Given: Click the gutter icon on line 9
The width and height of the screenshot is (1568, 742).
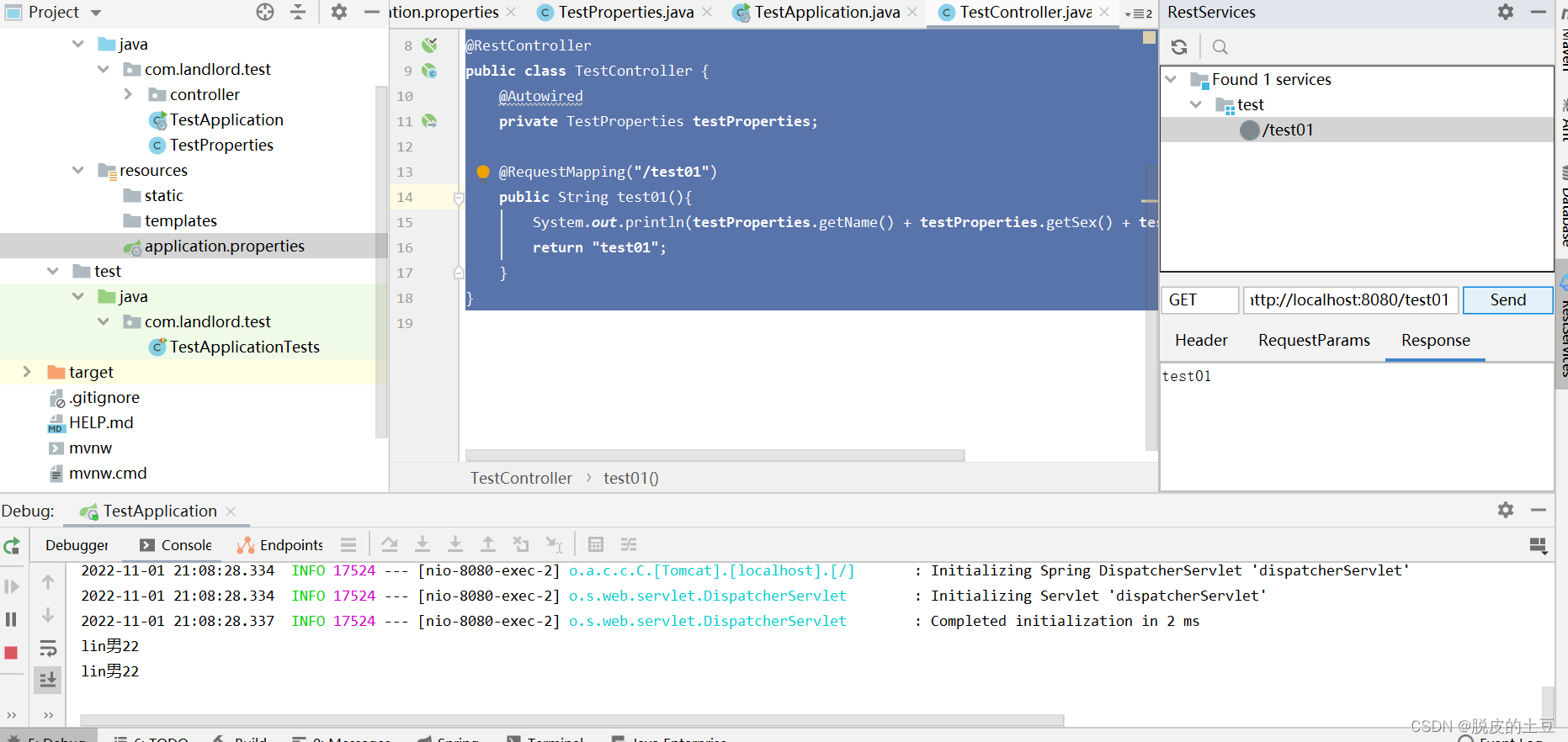Looking at the screenshot, I should (x=429, y=71).
